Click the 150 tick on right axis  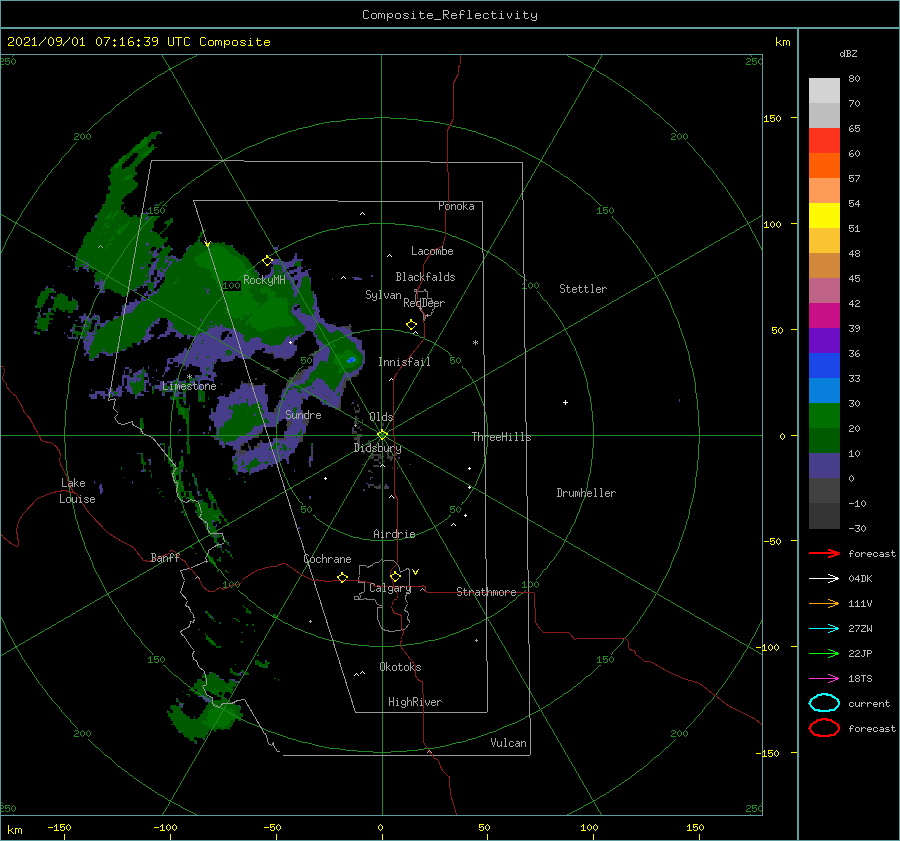tap(772, 118)
